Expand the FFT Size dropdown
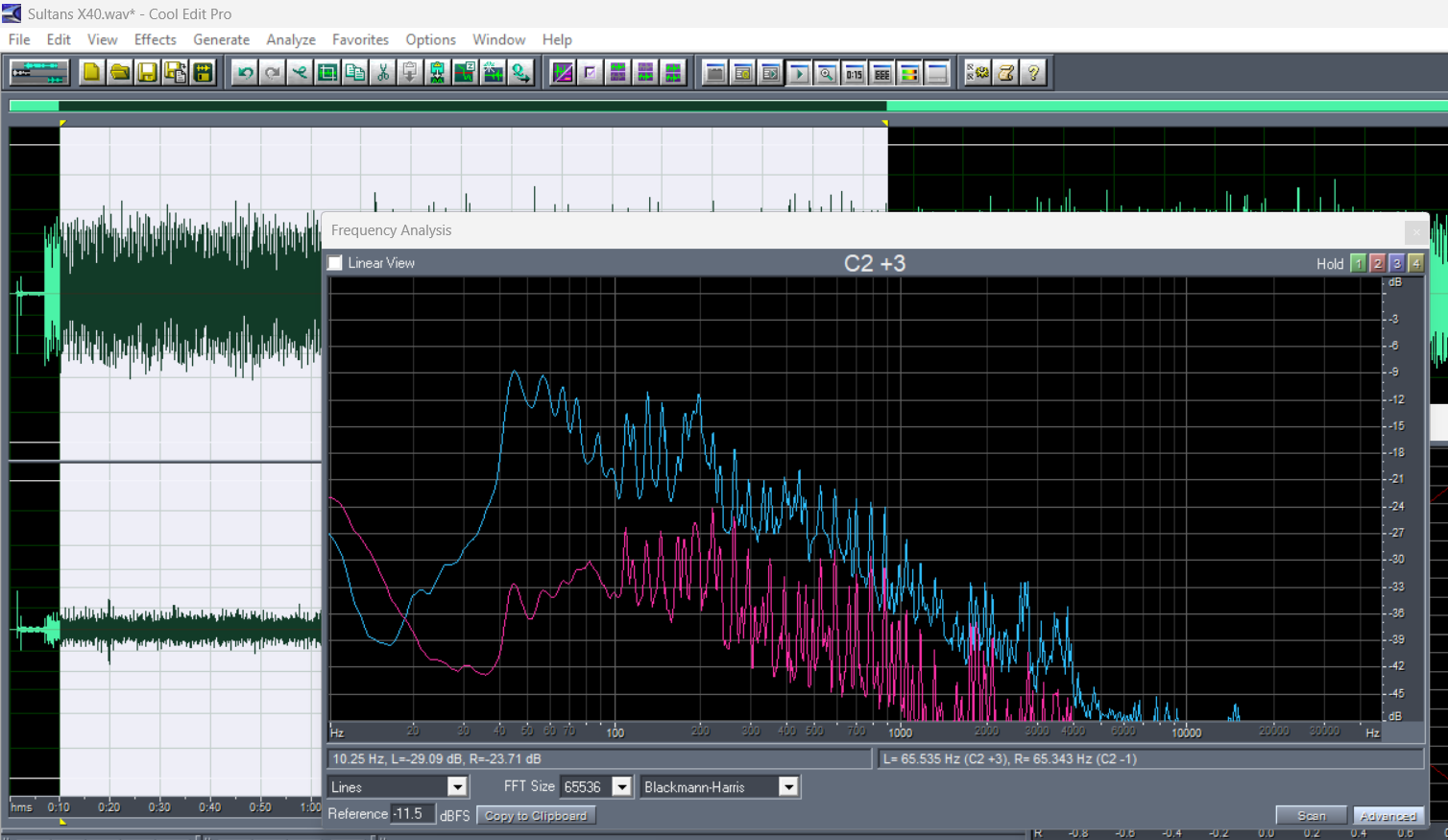This screenshot has width=1448, height=840. [621, 787]
